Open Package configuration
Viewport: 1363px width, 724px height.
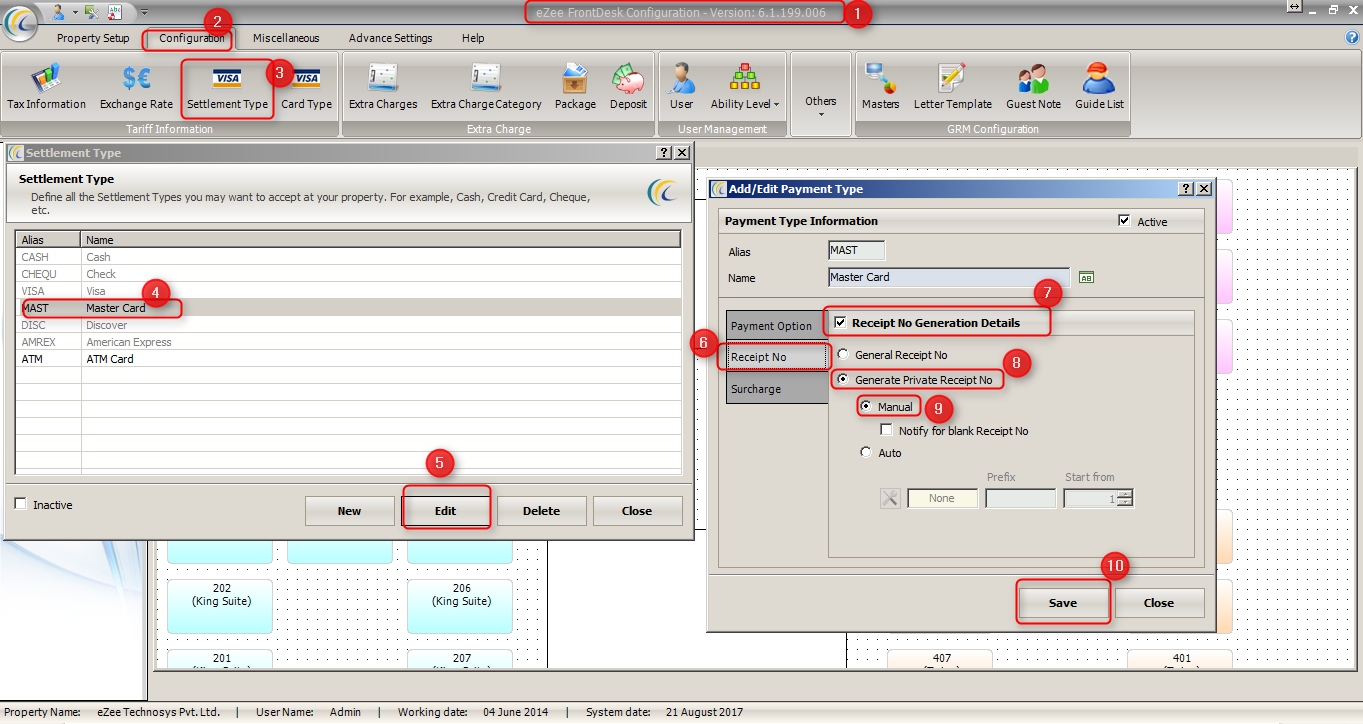click(x=575, y=87)
